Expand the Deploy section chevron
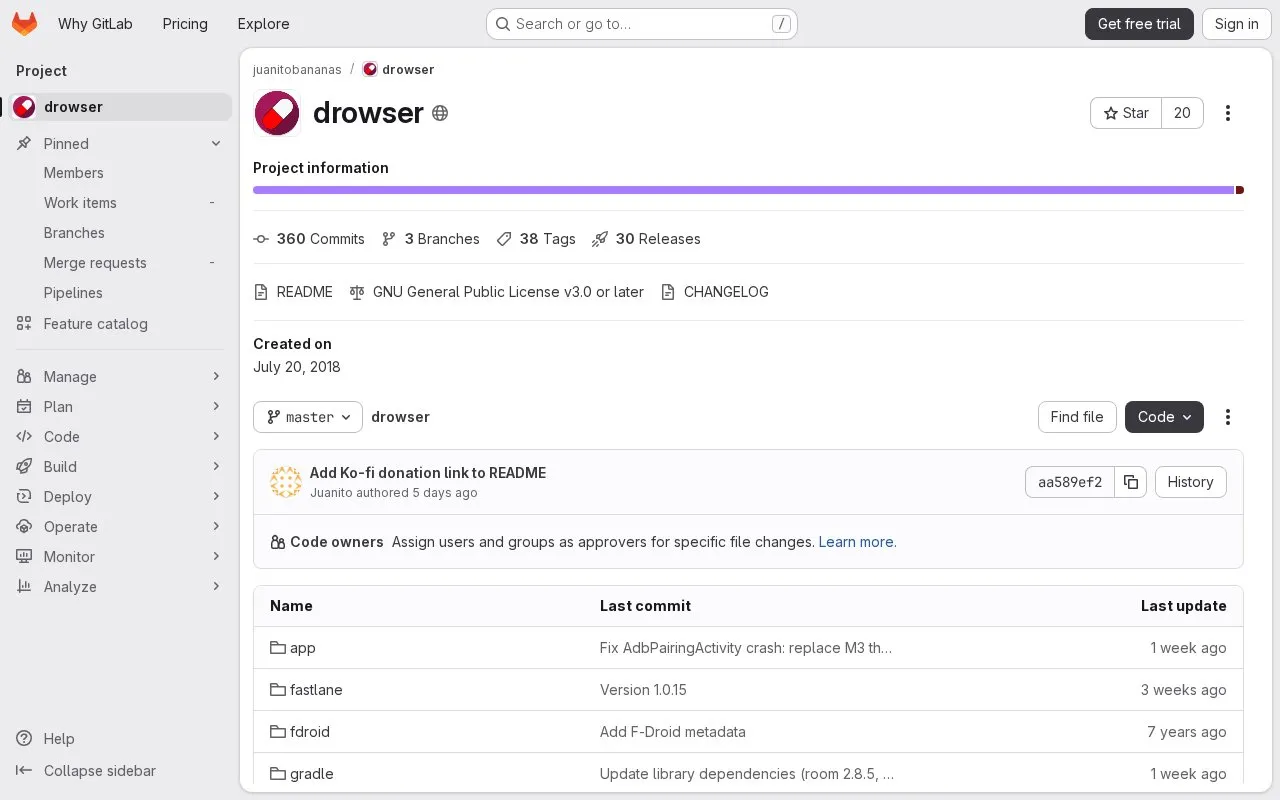The image size is (1280, 800). (216, 497)
